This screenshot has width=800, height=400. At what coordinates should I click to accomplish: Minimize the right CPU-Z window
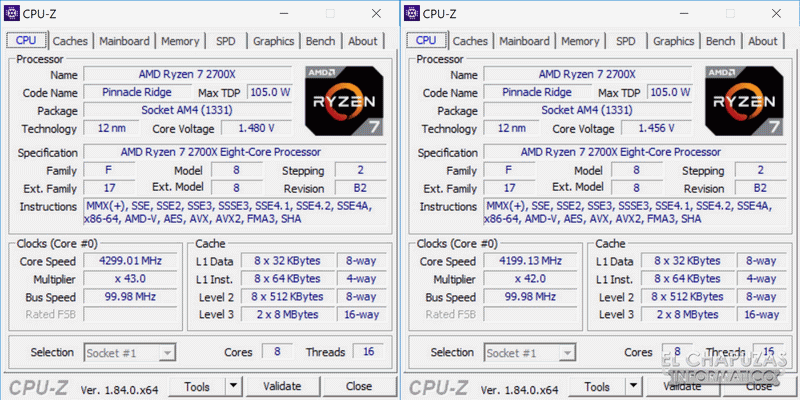(685, 14)
